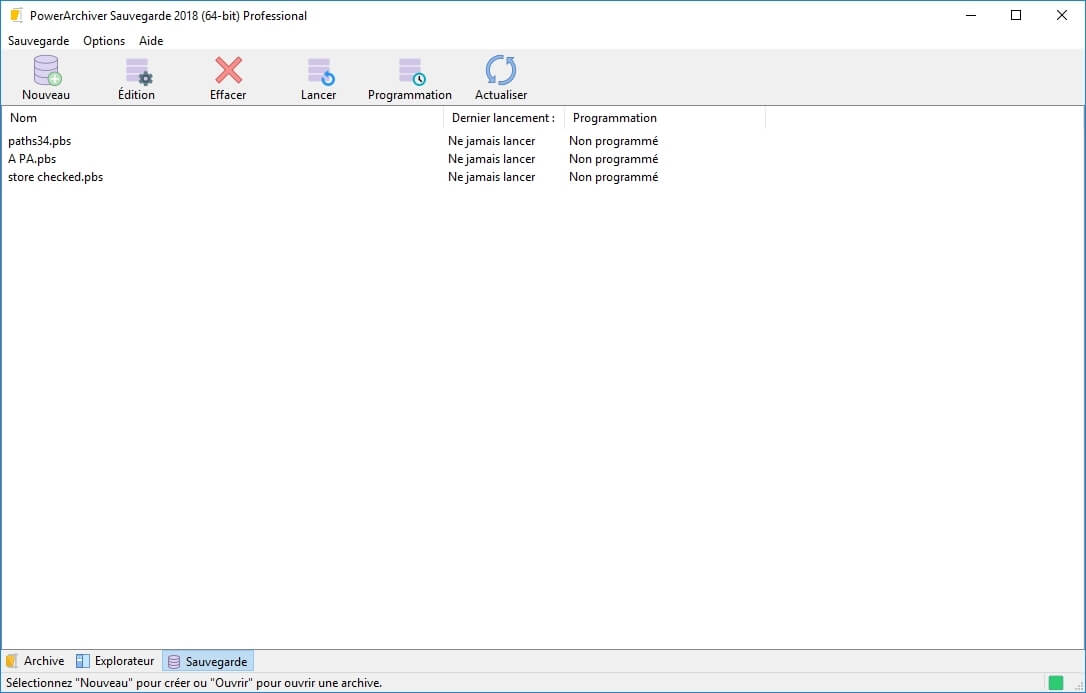
Task: Click the Programmation column header
Action: 614,118
